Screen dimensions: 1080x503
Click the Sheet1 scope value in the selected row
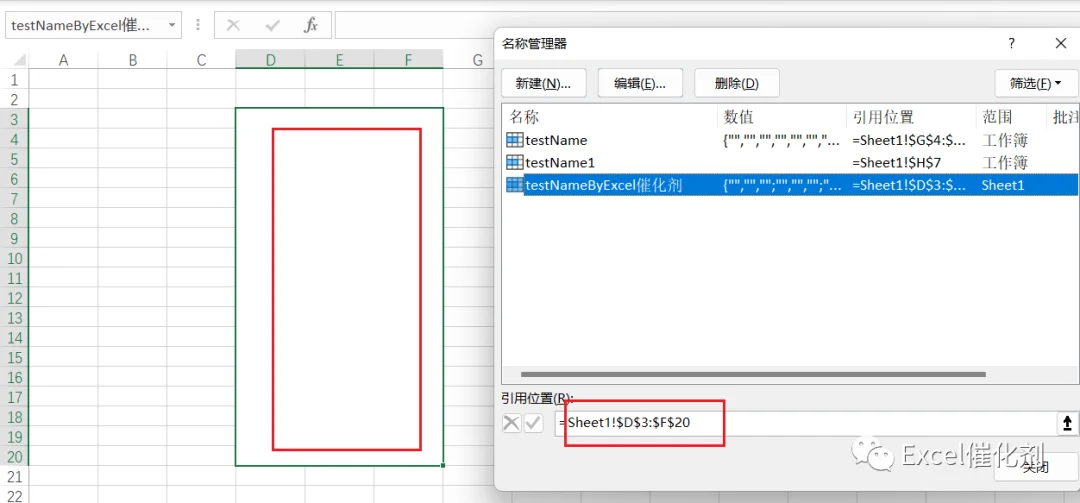pos(1003,185)
